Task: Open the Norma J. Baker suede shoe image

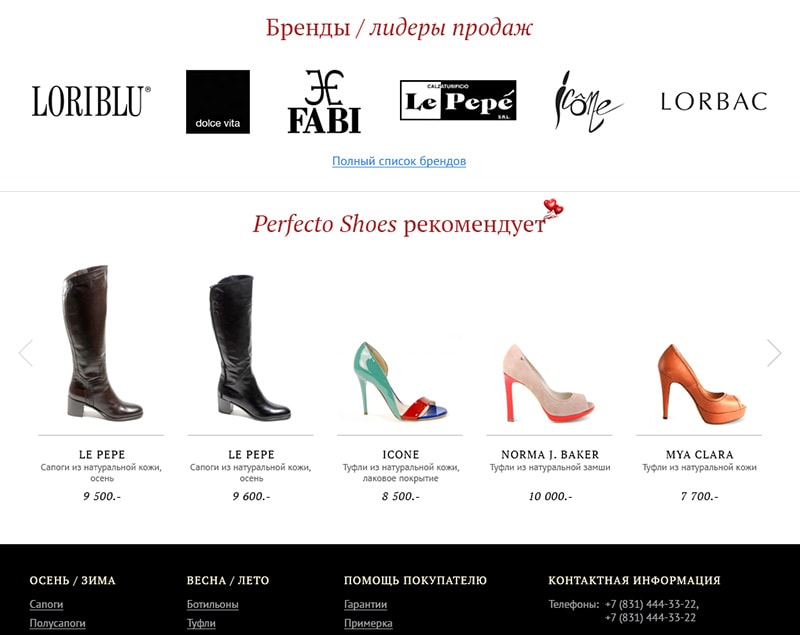Action: click(x=548, y=383)
